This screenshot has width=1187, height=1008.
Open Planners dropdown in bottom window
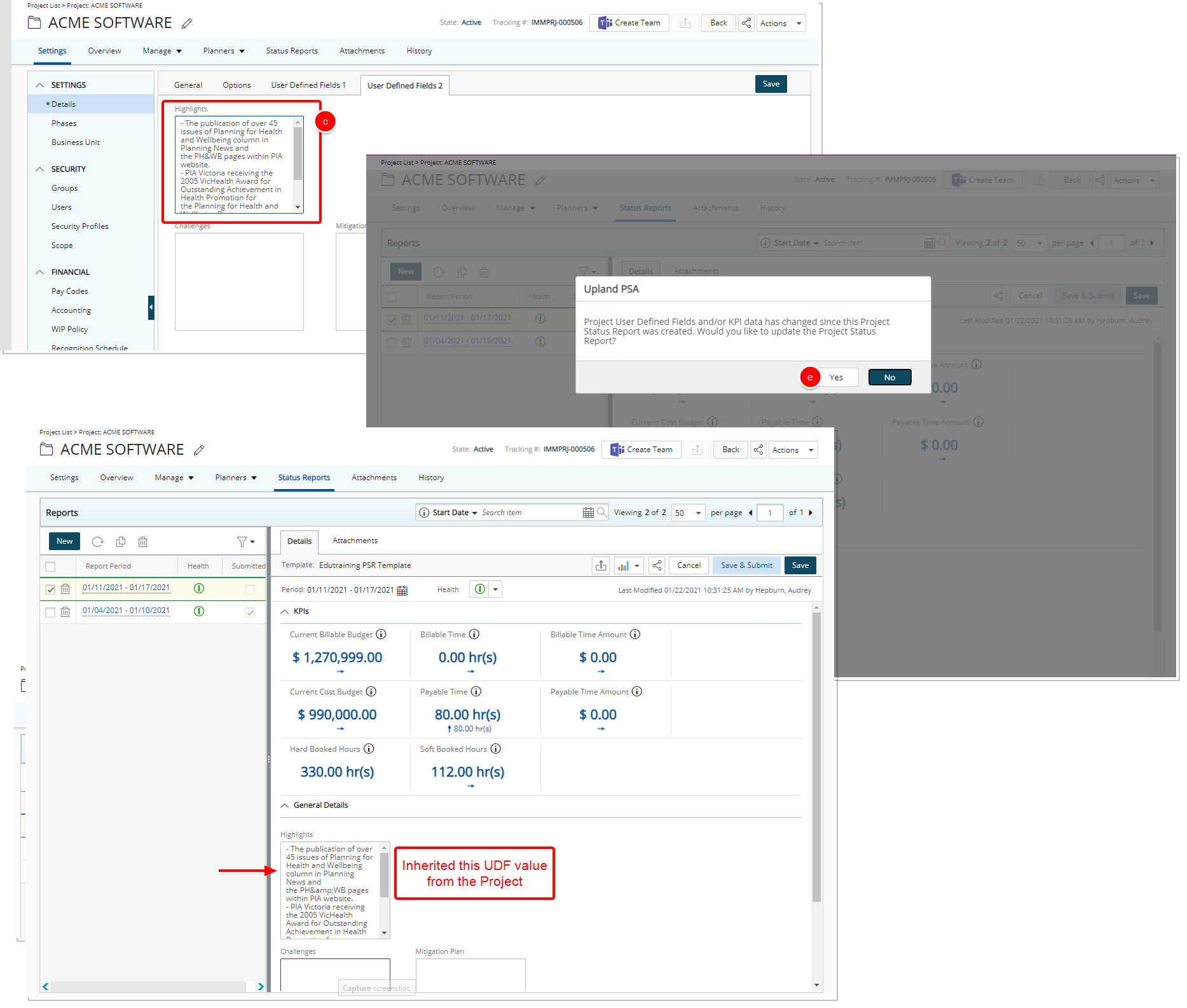point(236,478)
